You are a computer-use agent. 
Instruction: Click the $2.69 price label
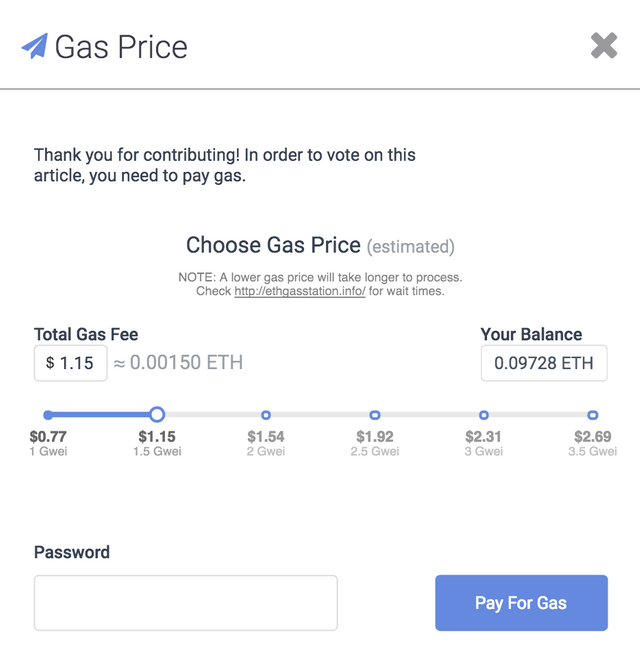tap(593, 437)
